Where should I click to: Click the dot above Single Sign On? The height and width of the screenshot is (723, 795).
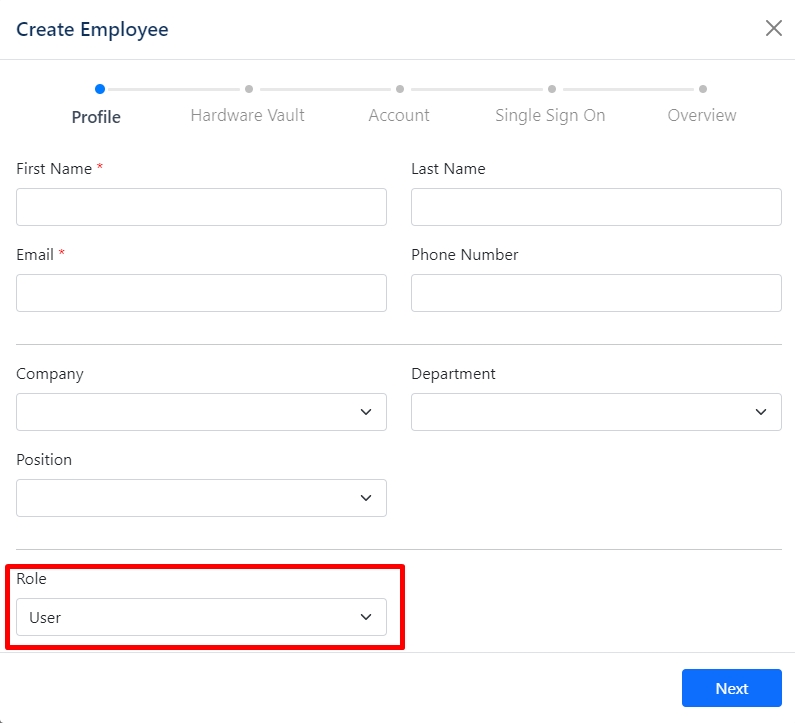[552, 89]
